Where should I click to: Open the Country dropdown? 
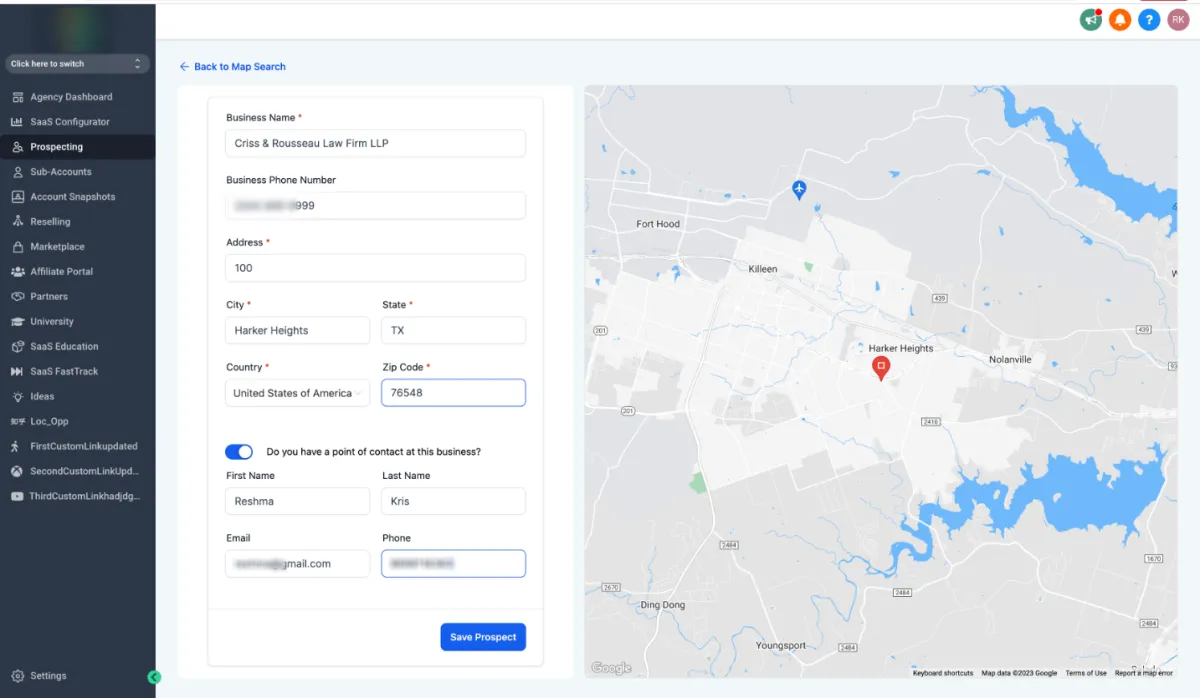(298, 393)
